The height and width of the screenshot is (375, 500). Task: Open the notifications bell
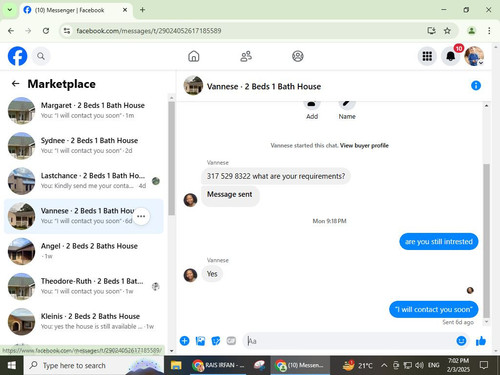tap(451, 56)
